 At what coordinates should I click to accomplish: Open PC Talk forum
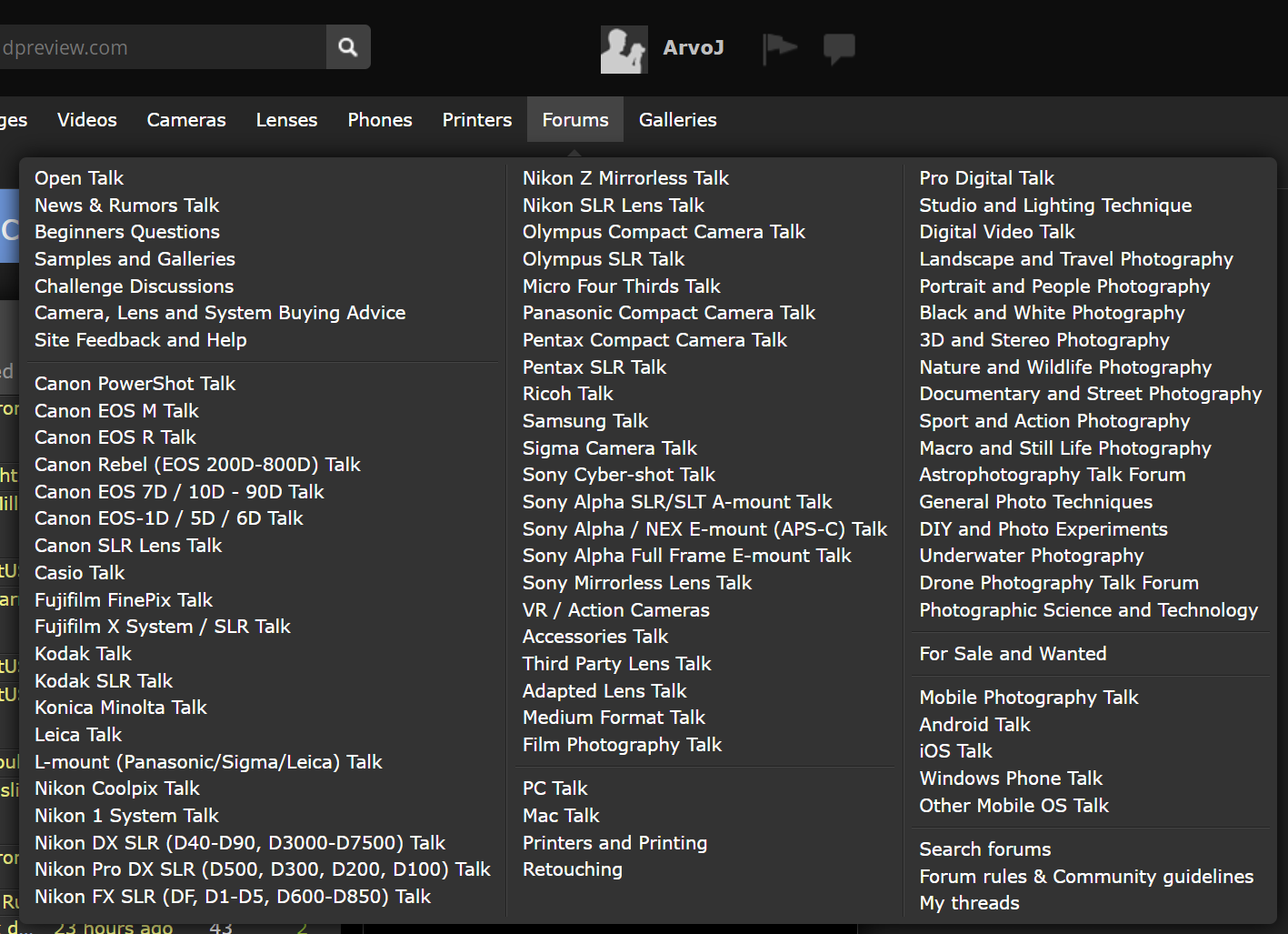555,788
